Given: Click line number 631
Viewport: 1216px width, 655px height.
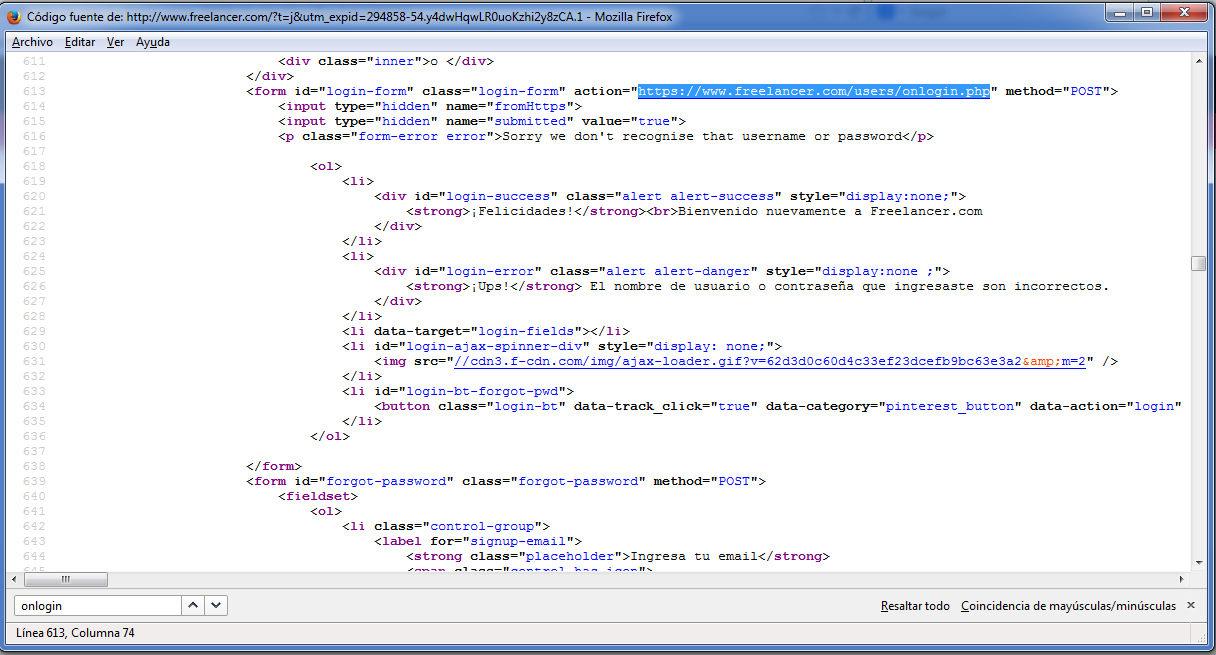Looking at the screenshot, I should click(34, 361).
